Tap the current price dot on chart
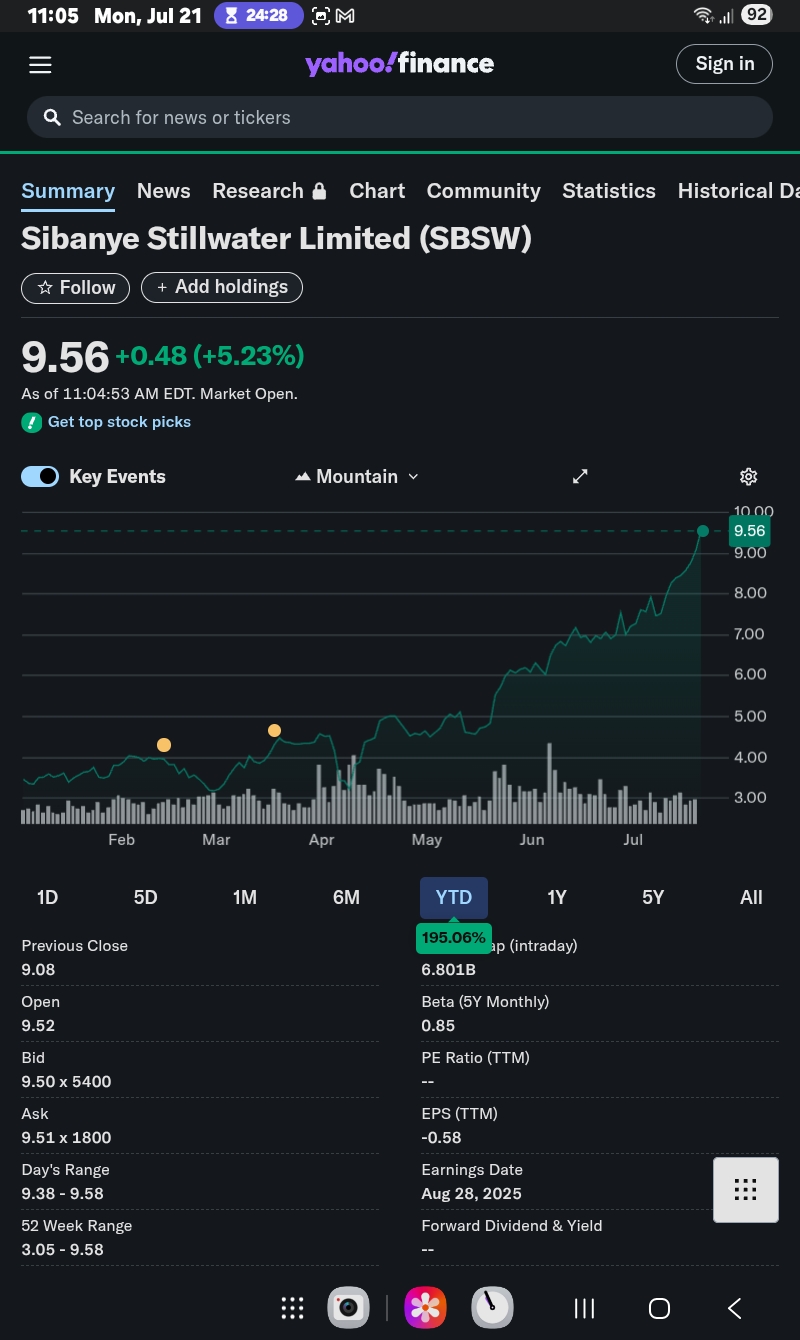This screenshot has width=800, height=1340. [x=703, y=531]
